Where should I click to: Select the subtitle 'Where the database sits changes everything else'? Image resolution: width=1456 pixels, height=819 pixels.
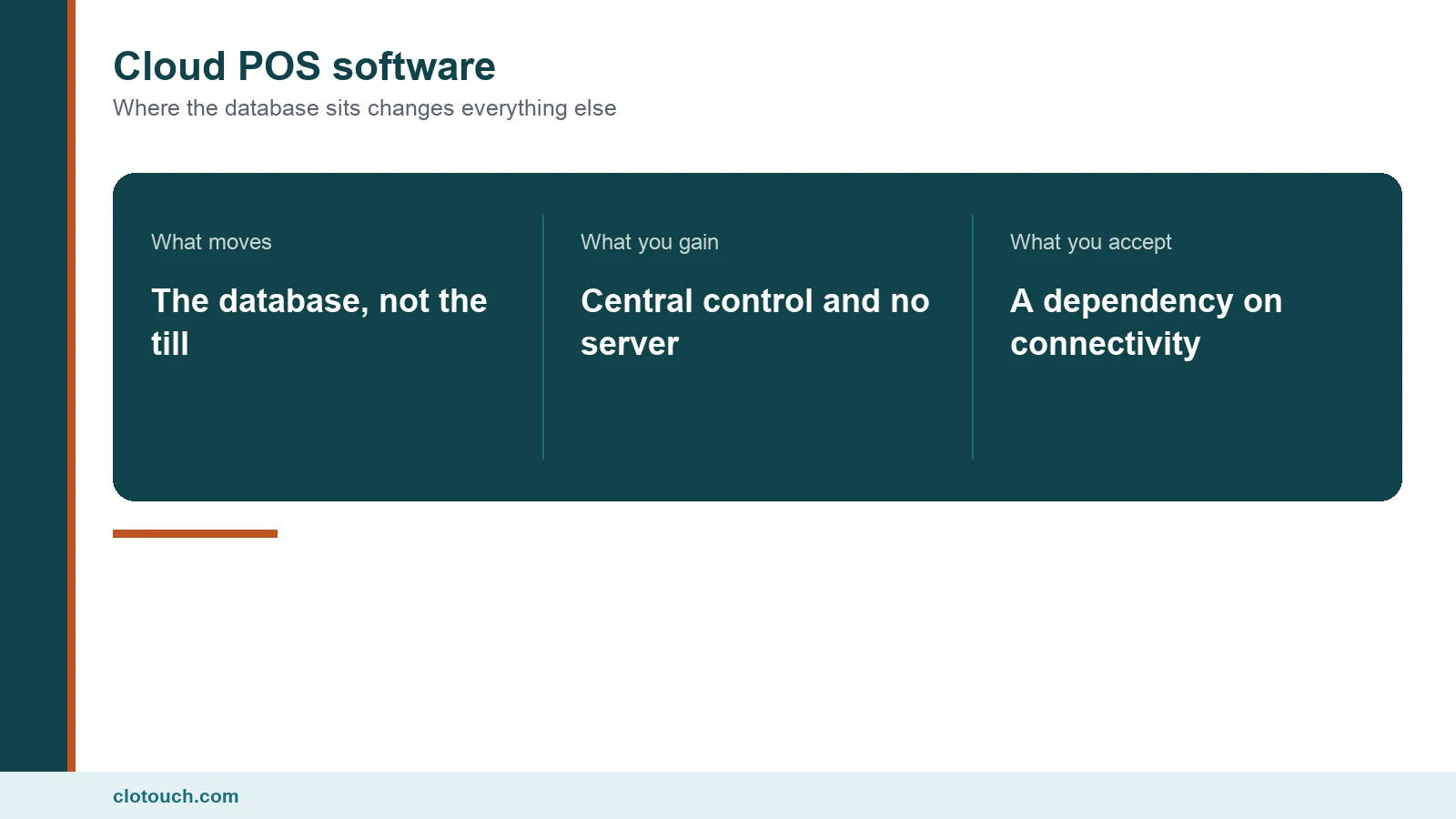(x=365, y=108)
